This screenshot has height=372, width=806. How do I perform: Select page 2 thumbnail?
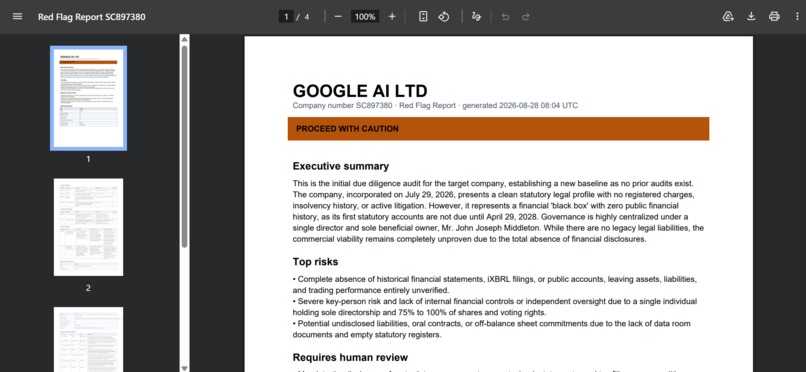pos(88,227)
